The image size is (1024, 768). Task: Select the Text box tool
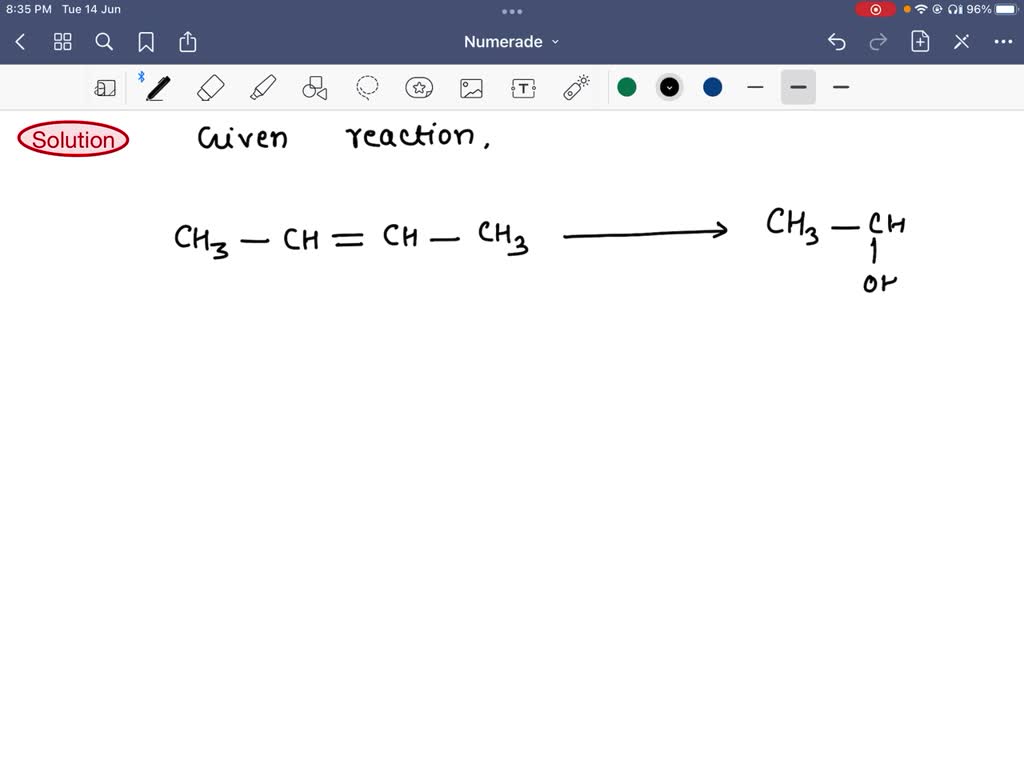click(523, 87)
